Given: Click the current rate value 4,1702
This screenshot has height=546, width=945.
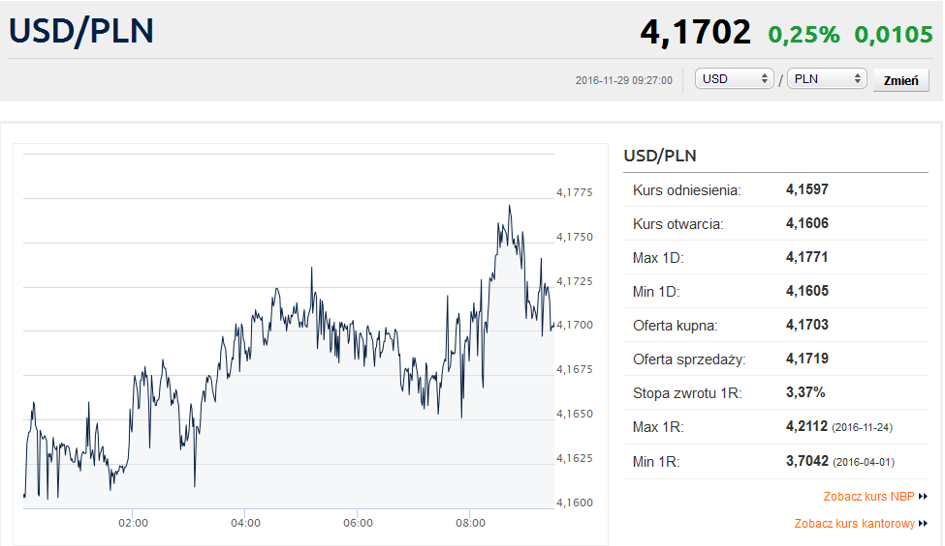Looking at the screenshot, I should [x=695, y=31].
